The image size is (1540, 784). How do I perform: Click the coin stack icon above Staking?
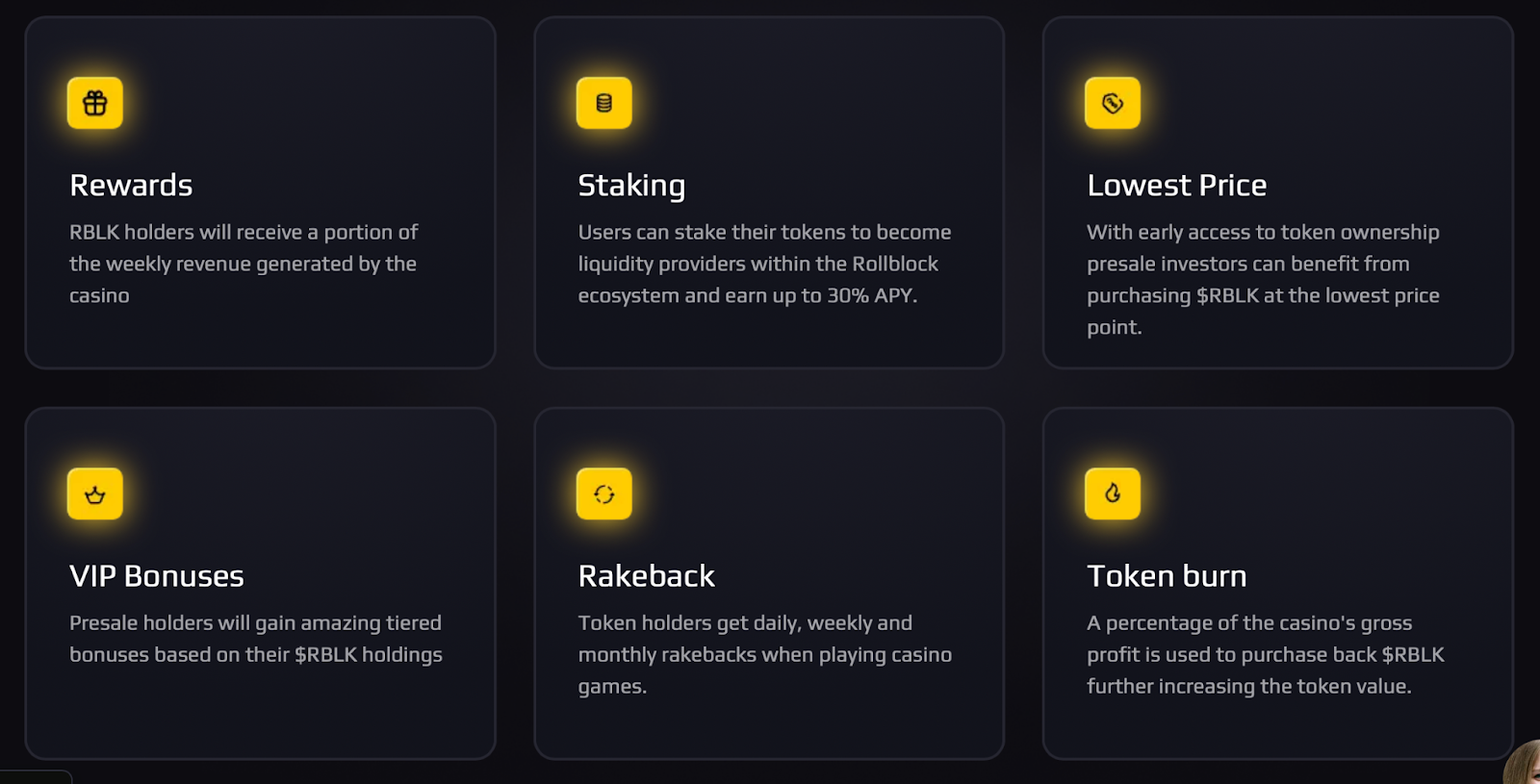604,103
